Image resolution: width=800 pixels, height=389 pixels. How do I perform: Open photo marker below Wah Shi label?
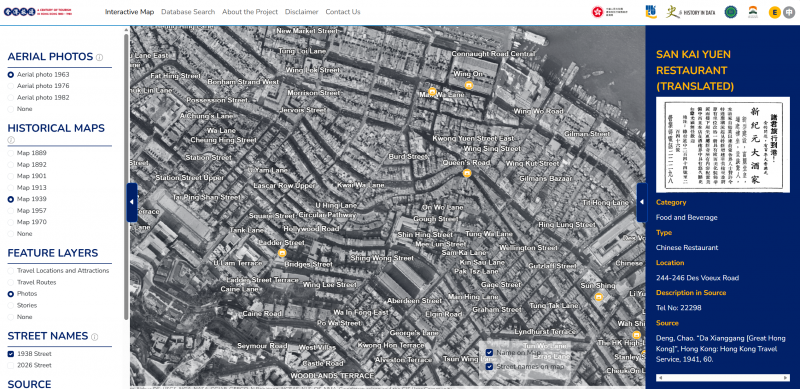tap(636, 335)
